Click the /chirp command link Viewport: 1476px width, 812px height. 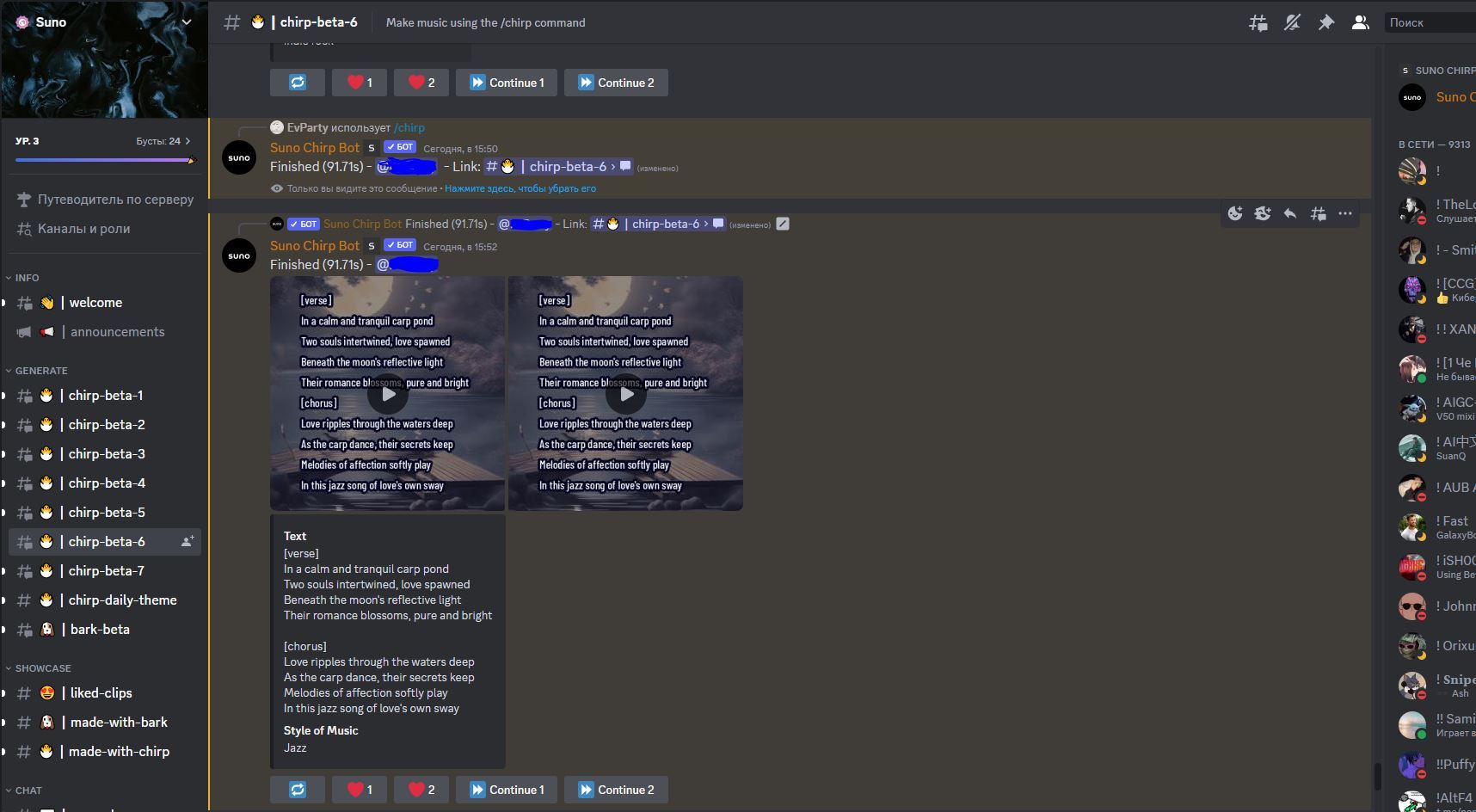[x=409, y=127]
